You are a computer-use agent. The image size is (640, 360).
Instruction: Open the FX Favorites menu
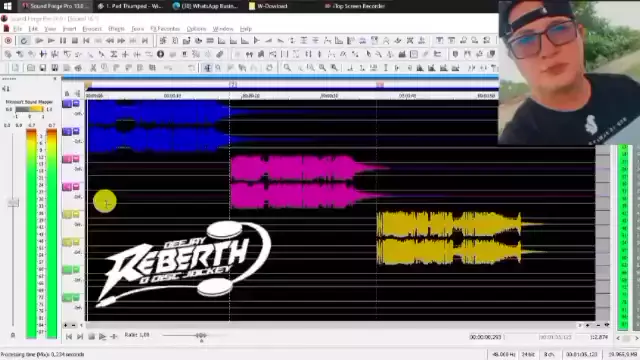[165, 29]
